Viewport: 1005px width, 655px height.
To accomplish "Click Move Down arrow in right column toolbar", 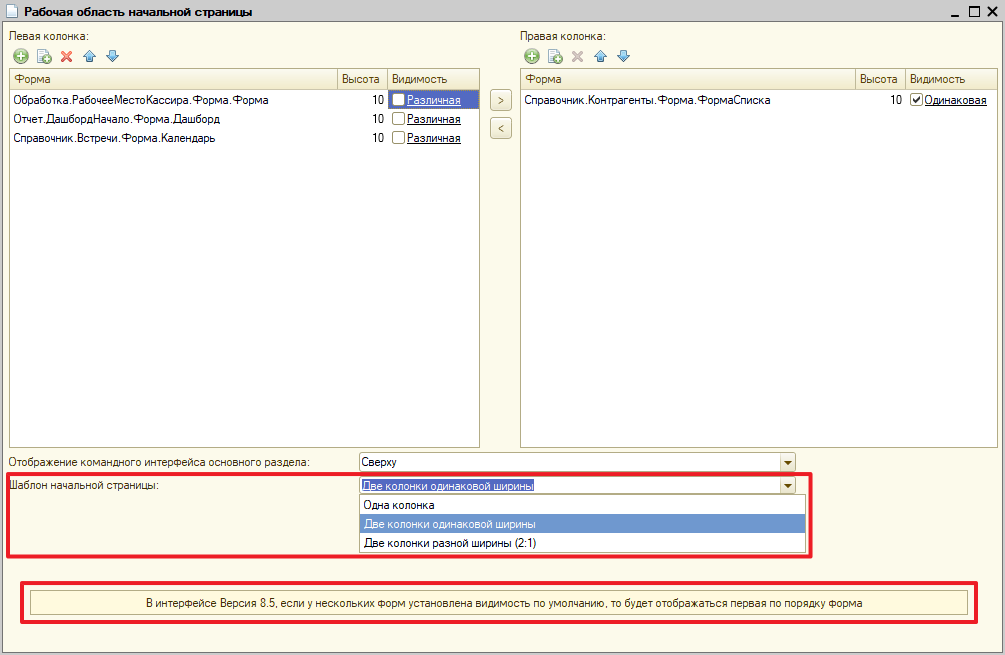I will click(624, 56).
